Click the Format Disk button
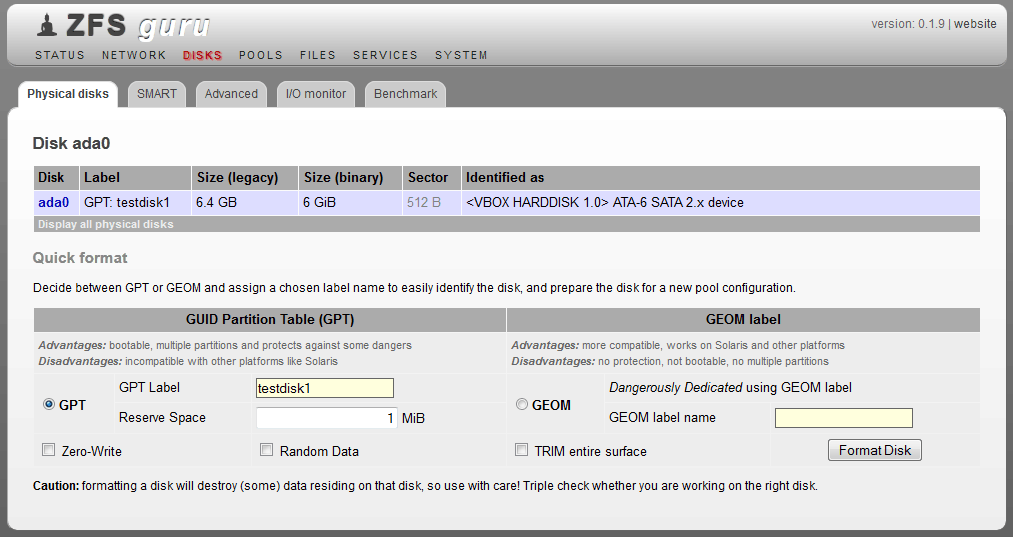 (x=875, y=450)
